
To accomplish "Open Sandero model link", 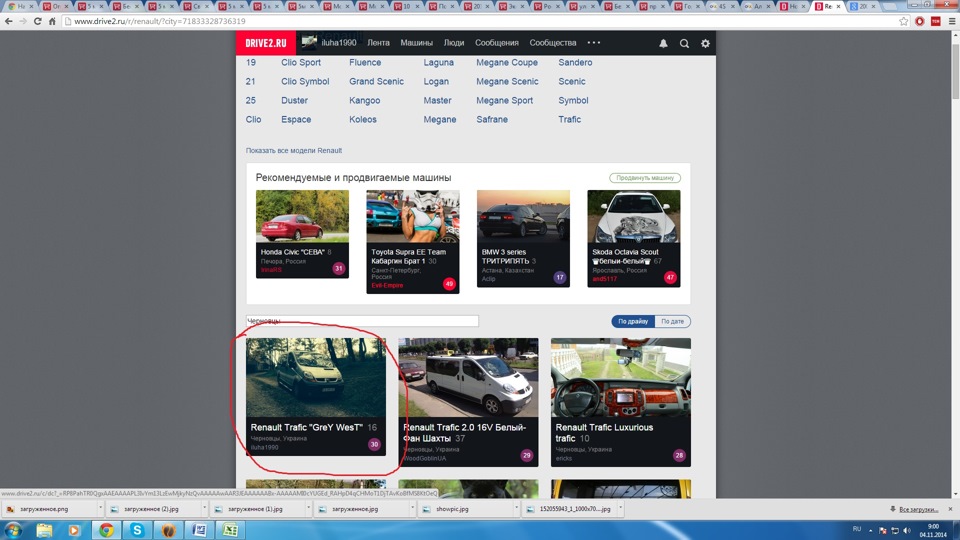I will click(575, 62).
